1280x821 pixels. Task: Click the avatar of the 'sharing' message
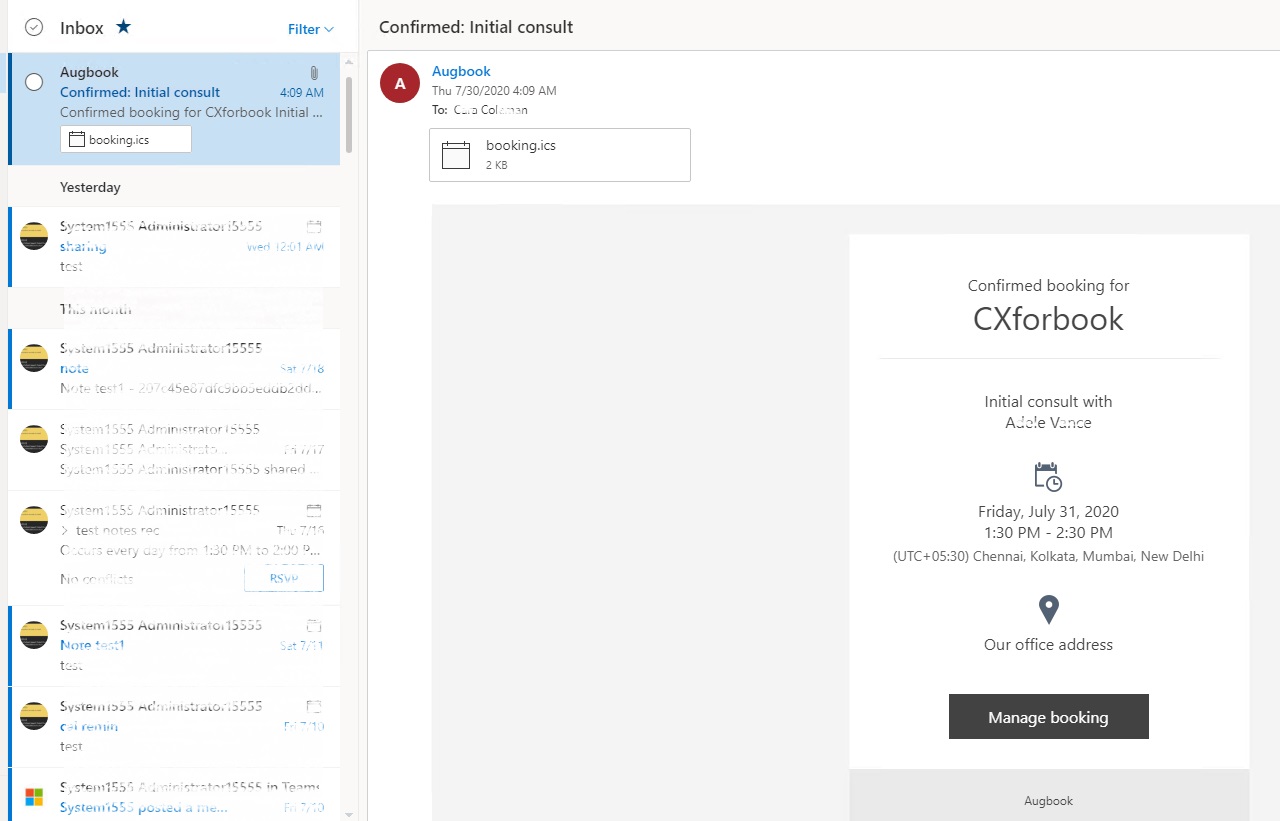(34, 236)
